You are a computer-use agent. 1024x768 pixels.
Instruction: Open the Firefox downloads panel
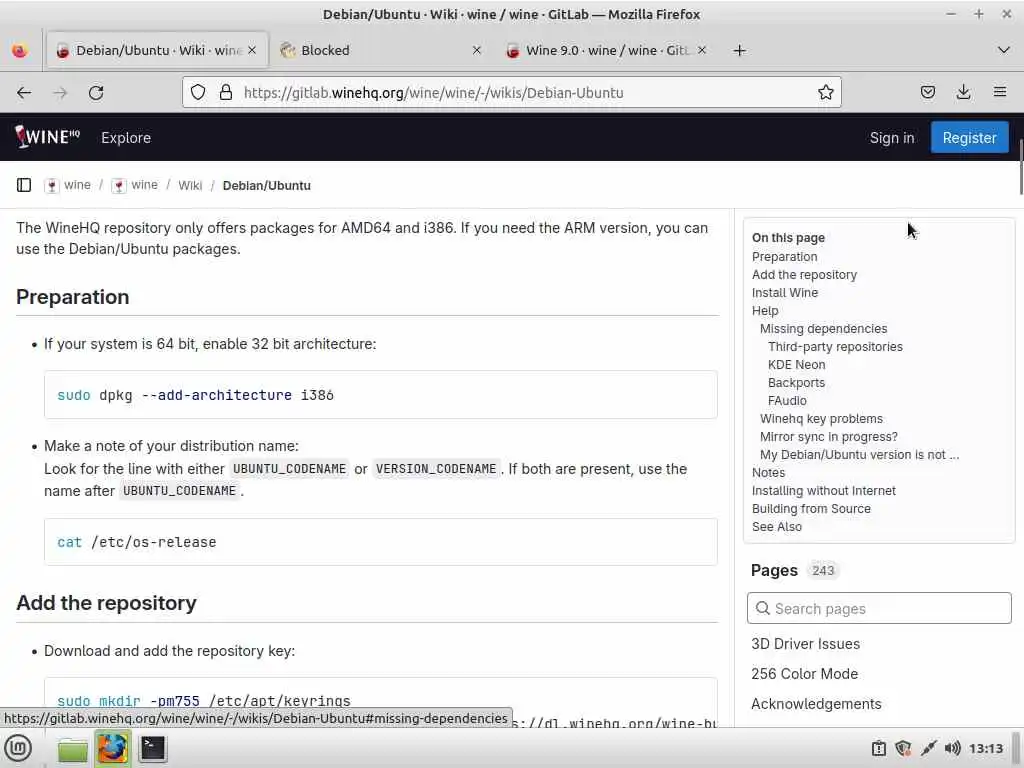(x=963, y=93)
